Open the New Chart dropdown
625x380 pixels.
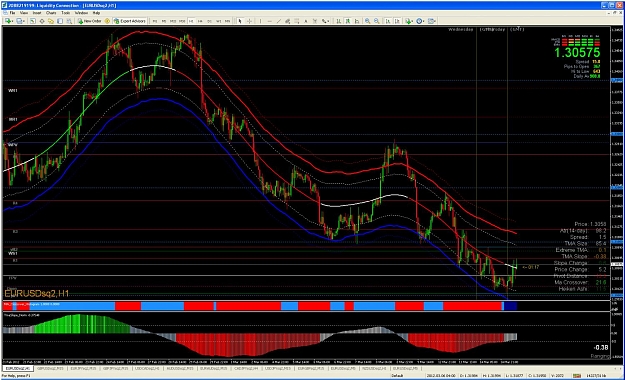click(x=8, y=21)
